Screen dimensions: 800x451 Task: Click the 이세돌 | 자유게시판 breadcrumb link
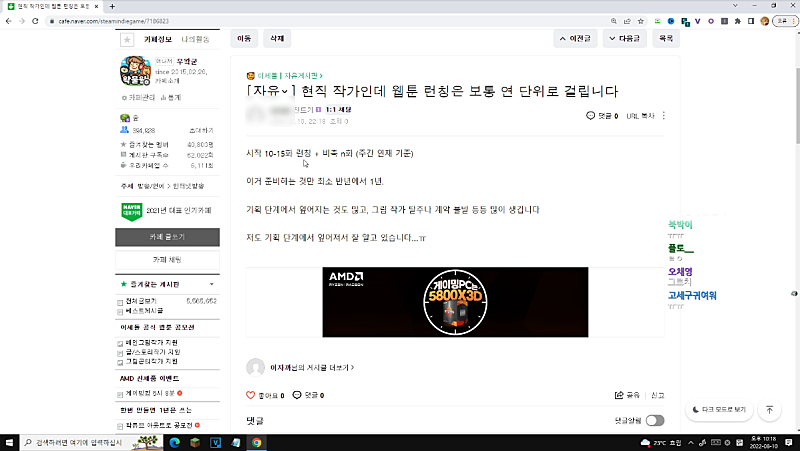point(290,76)
